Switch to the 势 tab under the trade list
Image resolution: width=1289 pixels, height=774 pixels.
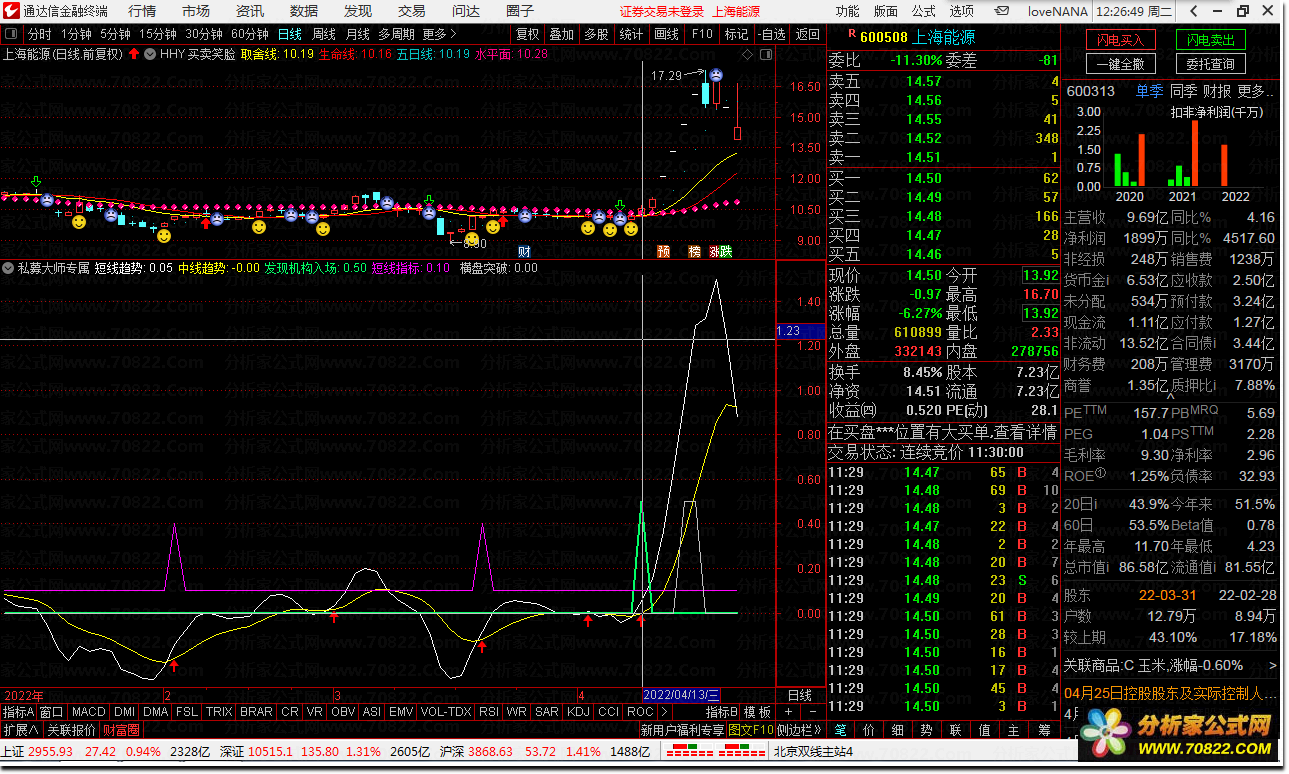coord(926,730)
